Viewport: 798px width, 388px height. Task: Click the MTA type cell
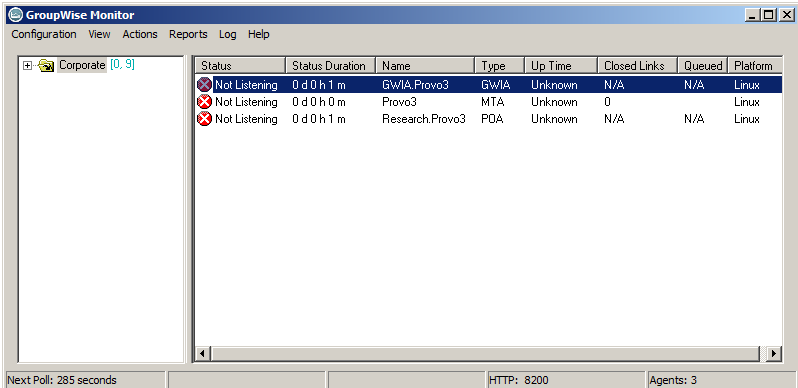point(493,102)
